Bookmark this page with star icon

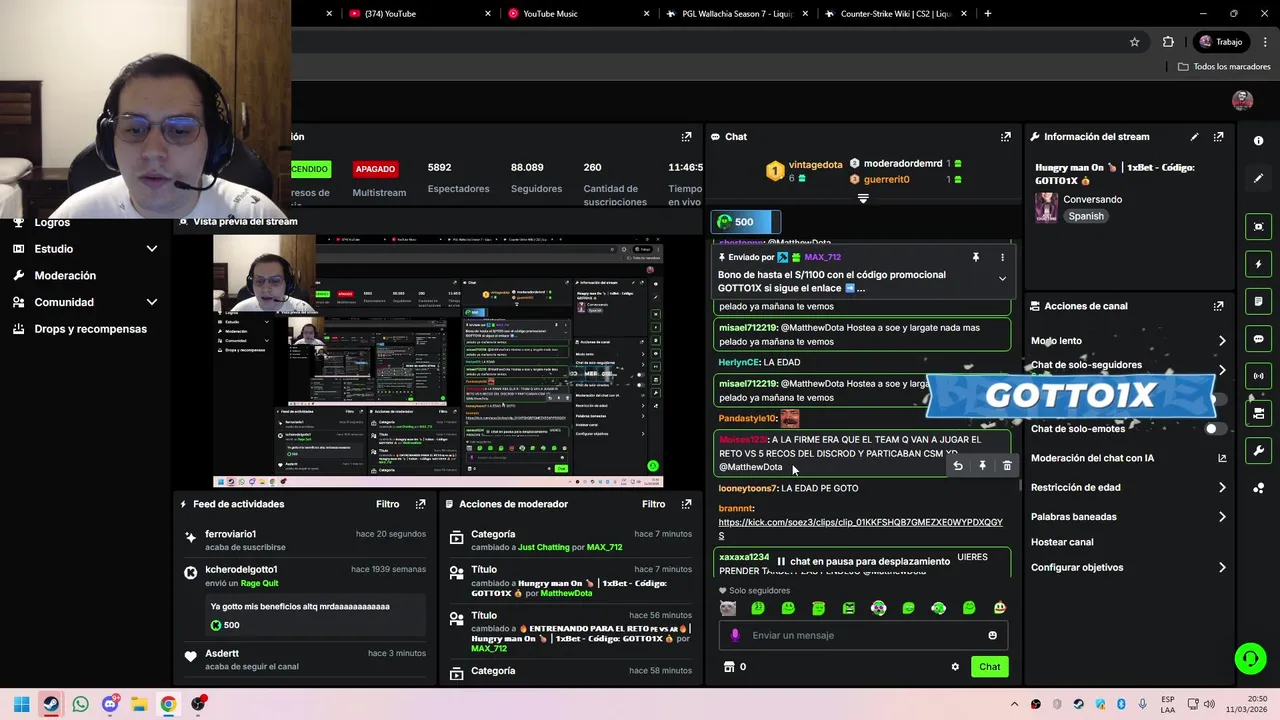pos(1134,42)
